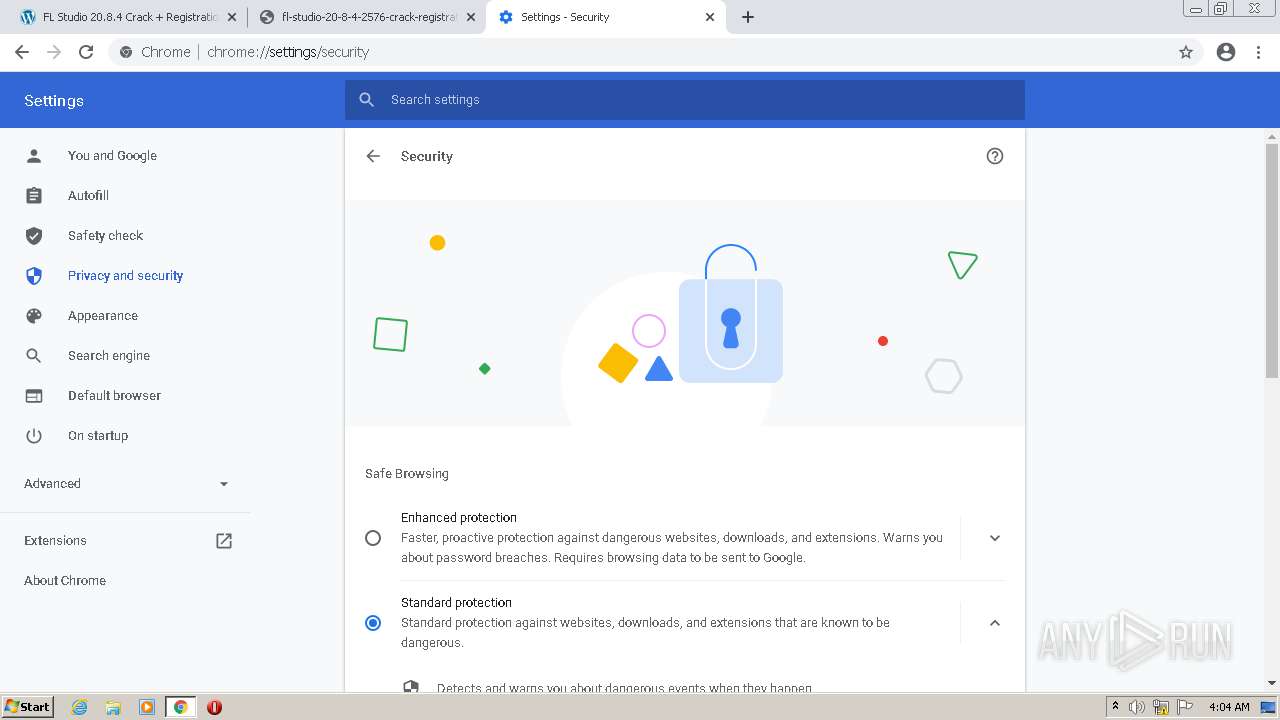Select the Standard protection radio button
Screen dimensions: 1280x720
pyautogui.click(x=373, y=623)
